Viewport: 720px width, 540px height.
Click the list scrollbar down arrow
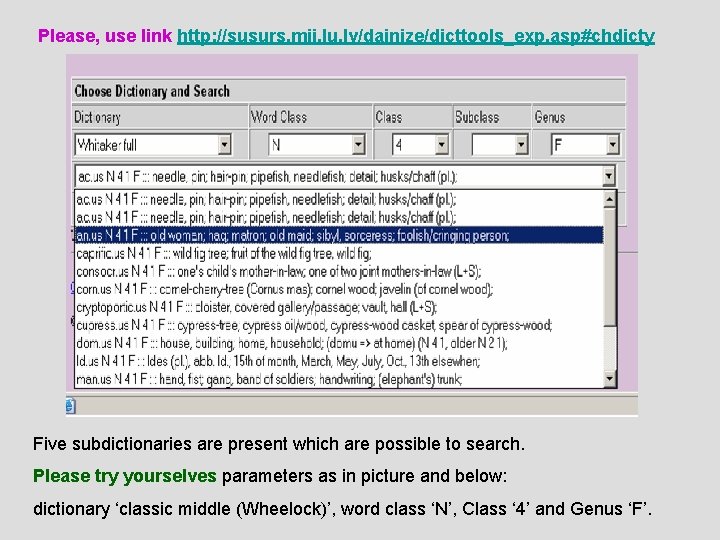coord(609,379)
